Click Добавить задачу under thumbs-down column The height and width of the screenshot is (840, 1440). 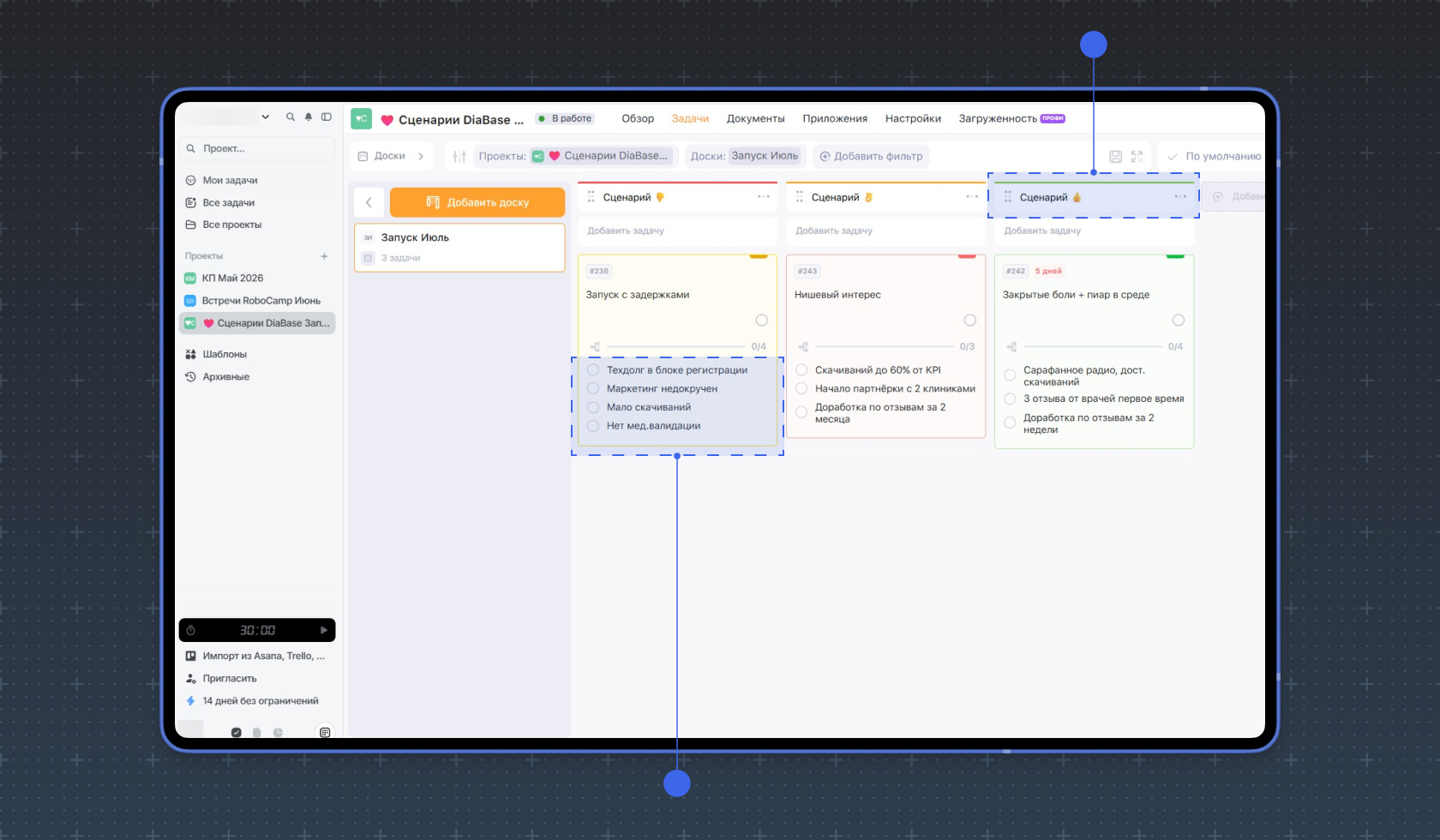point(677,231)
